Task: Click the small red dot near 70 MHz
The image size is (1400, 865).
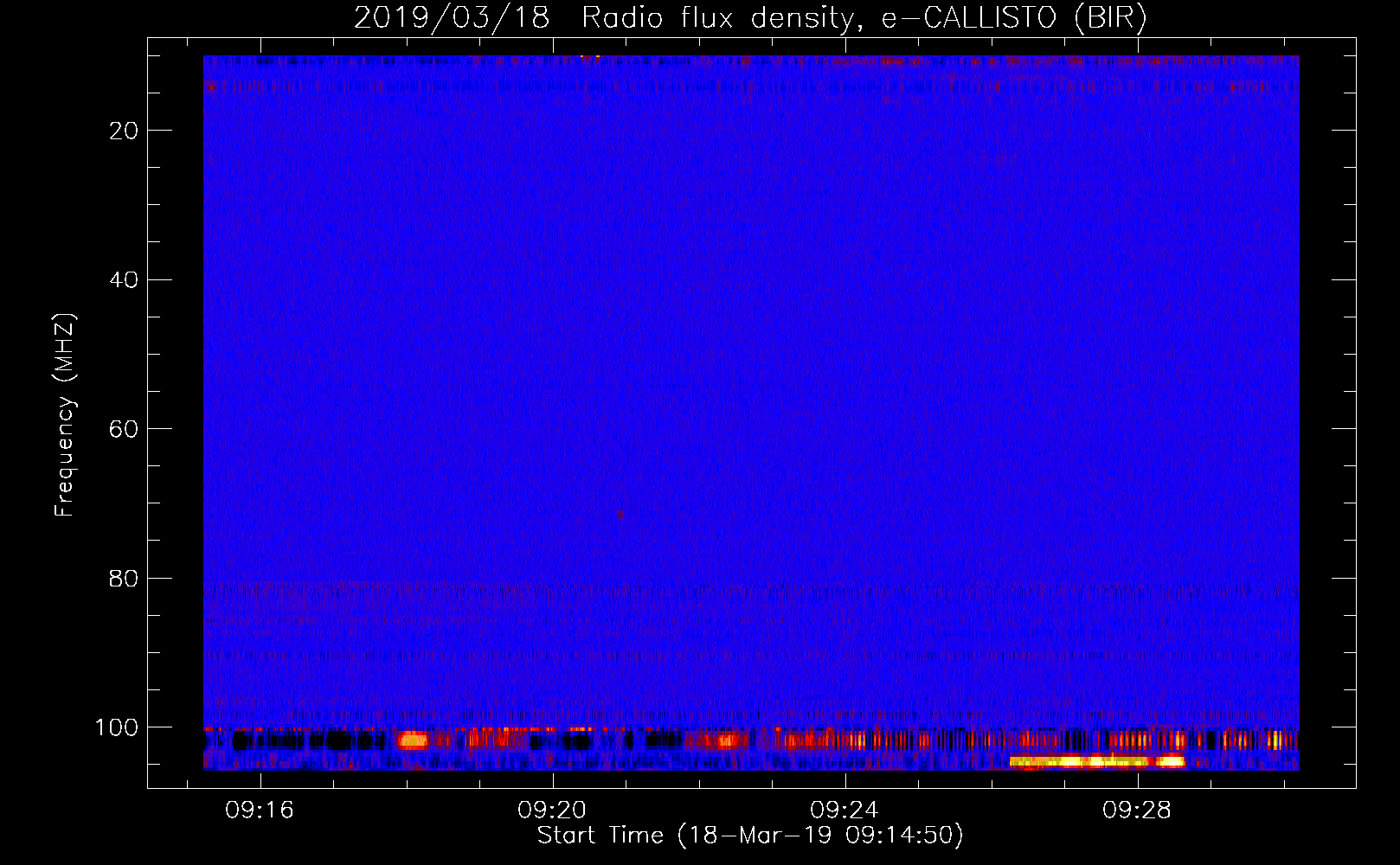Action: click(620, 515)
